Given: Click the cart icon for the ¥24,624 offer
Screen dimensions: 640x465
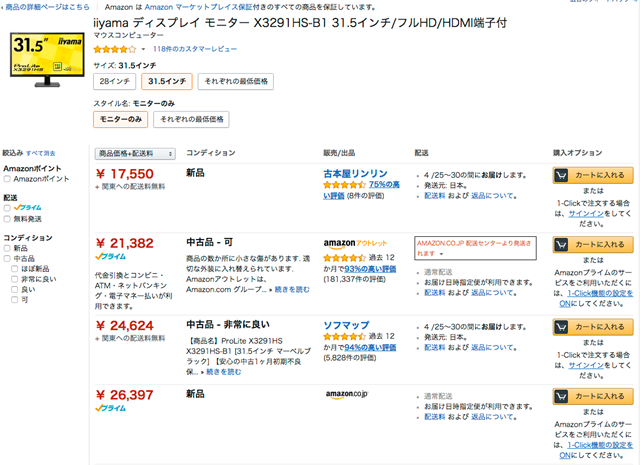Looking at the screenshot, I should click(x=563, y=327).
